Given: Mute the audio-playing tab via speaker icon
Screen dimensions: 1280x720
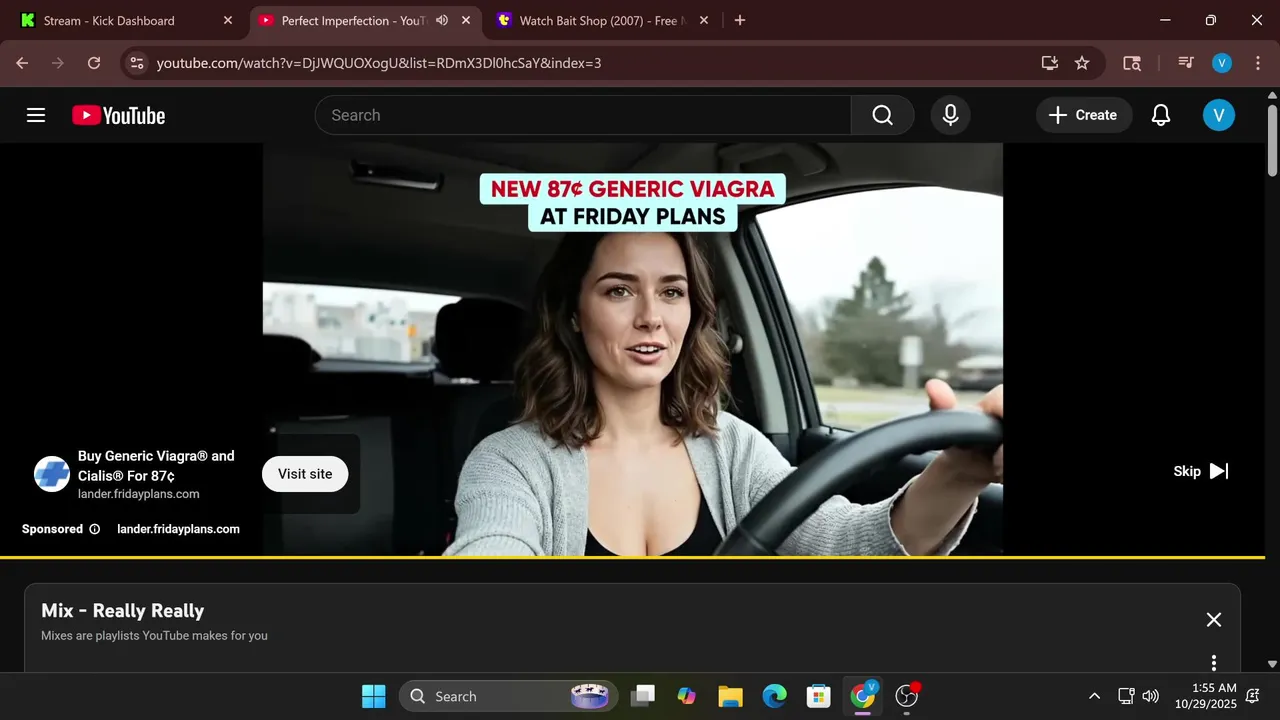Looking at the screenshot, I should (442, 20).
